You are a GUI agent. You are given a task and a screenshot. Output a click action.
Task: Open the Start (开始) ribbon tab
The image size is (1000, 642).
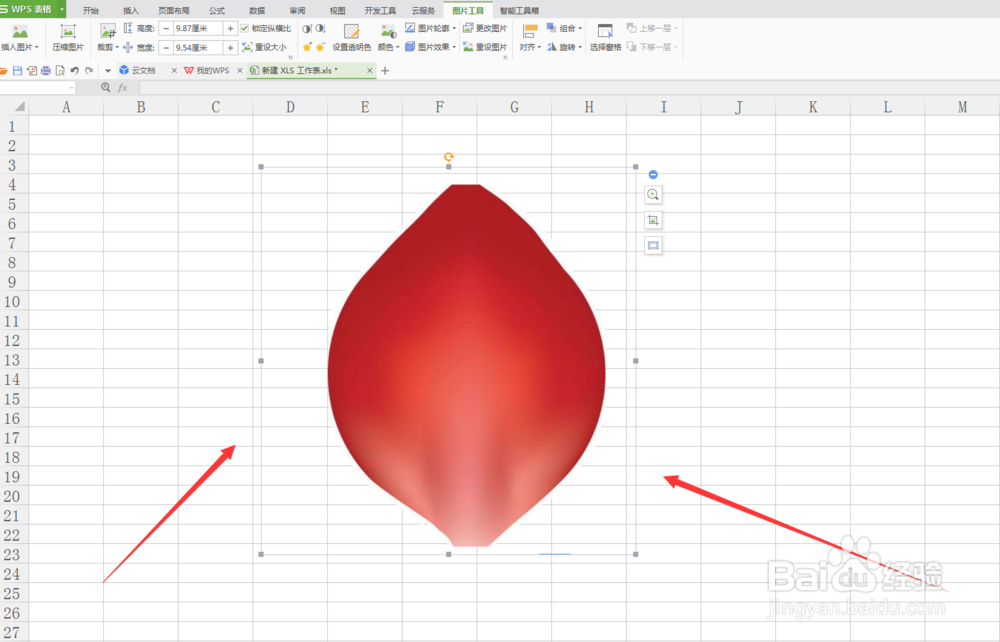point(91,10)
